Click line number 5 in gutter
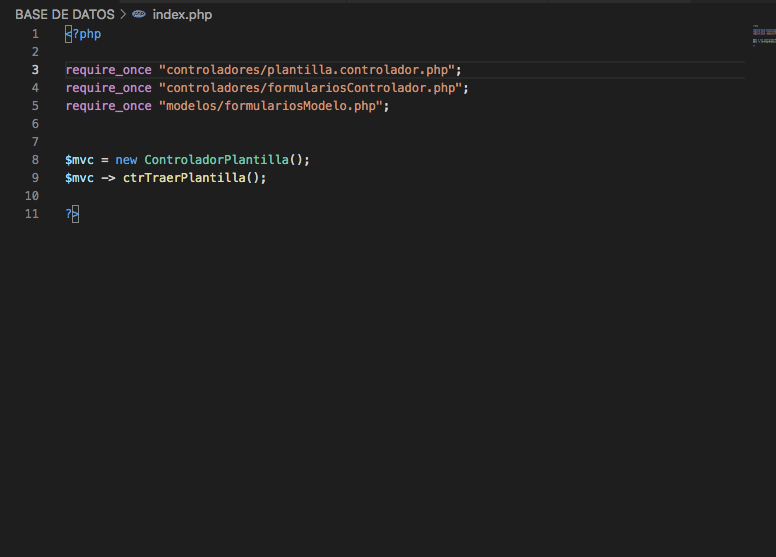776x557 pixels. tap(35, 106)
